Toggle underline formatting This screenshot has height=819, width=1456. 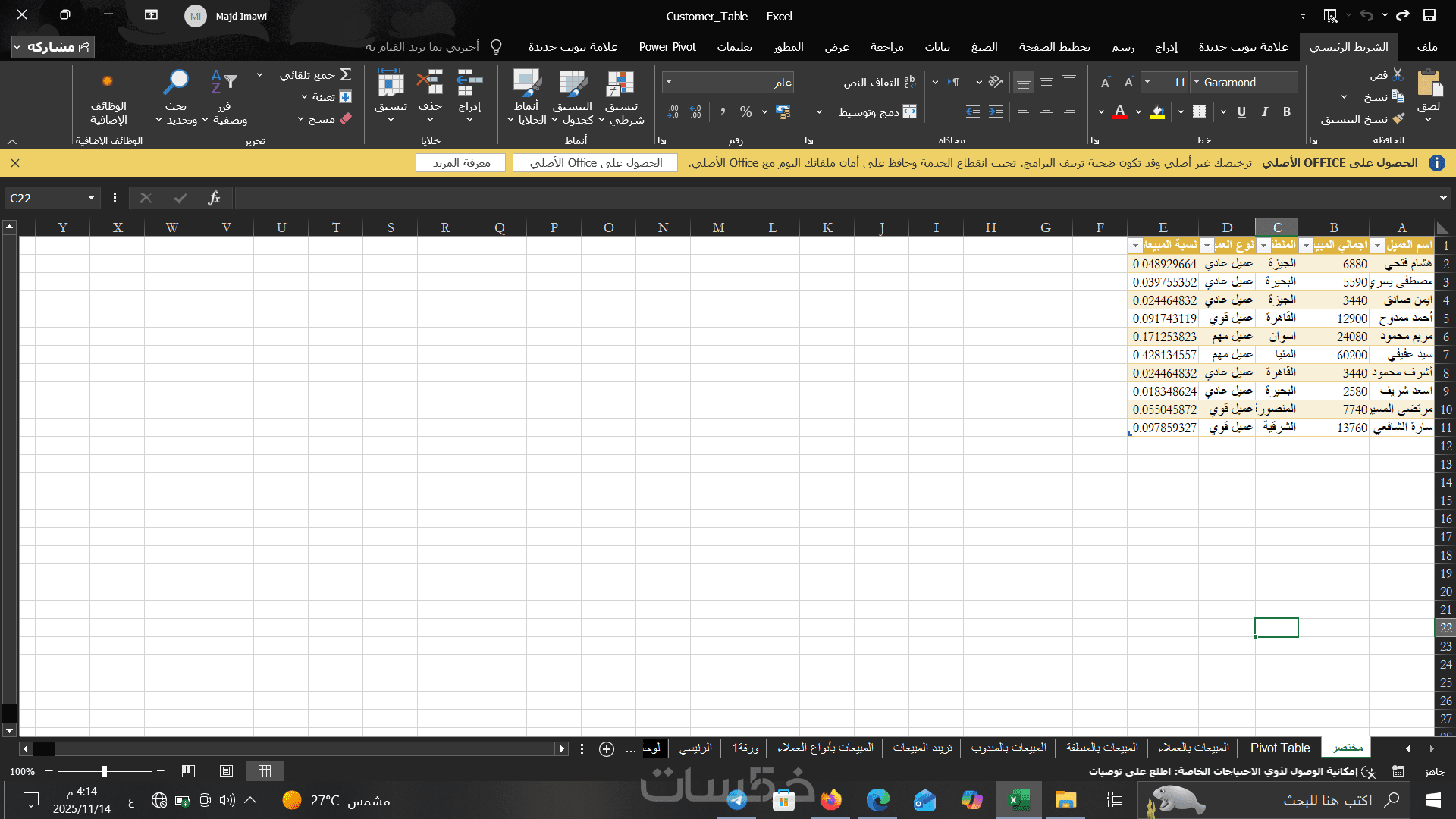(x=1241, y=112)
